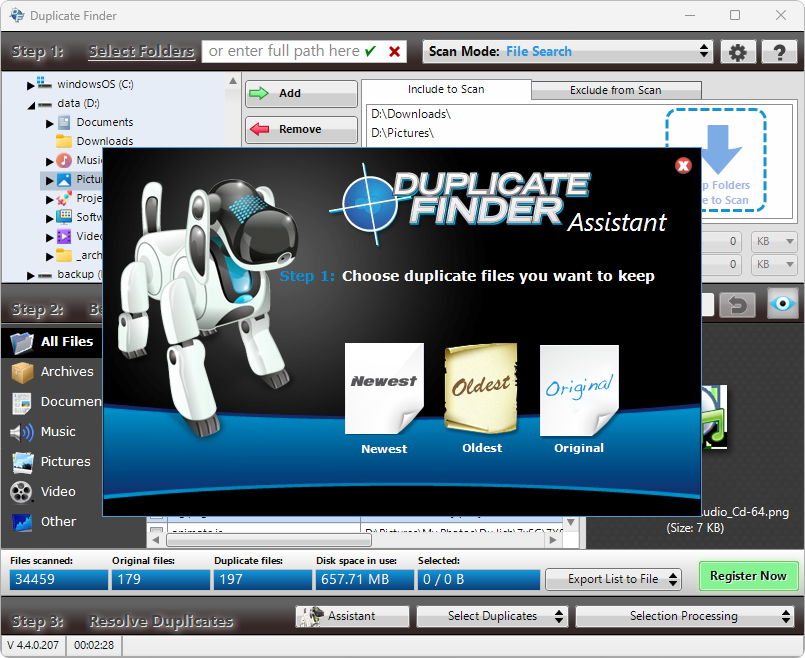Click folder tree scroll-up arrow
The height and width of the screenshot is (658, 805).
233,81
